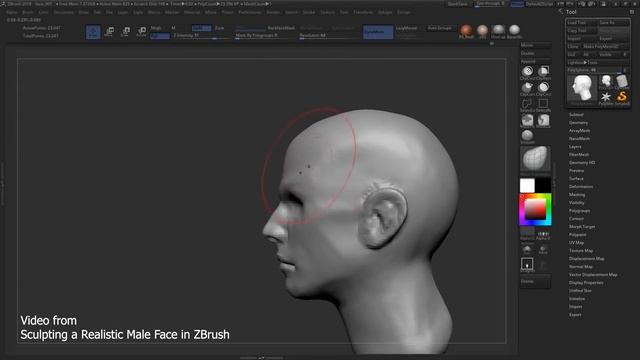Toggle Auto Groups option
This screenshot has width=640, height=360.
(x=440, y=28)
